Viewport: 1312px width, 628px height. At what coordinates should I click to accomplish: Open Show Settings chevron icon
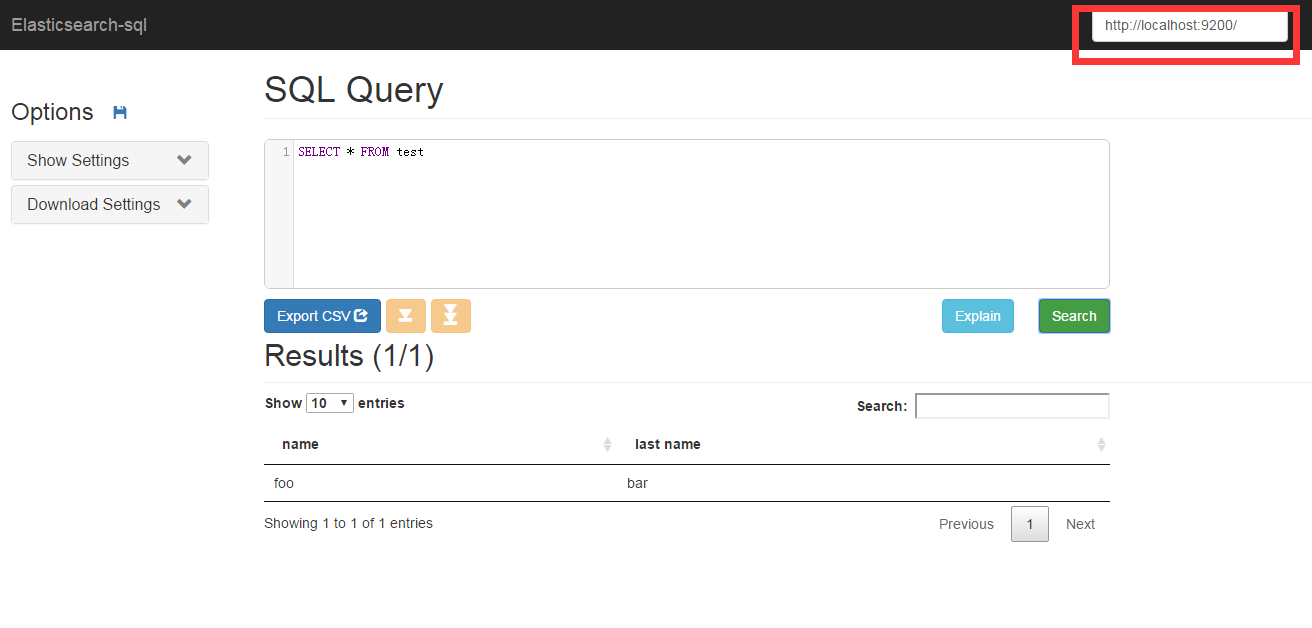click(184, 160)
